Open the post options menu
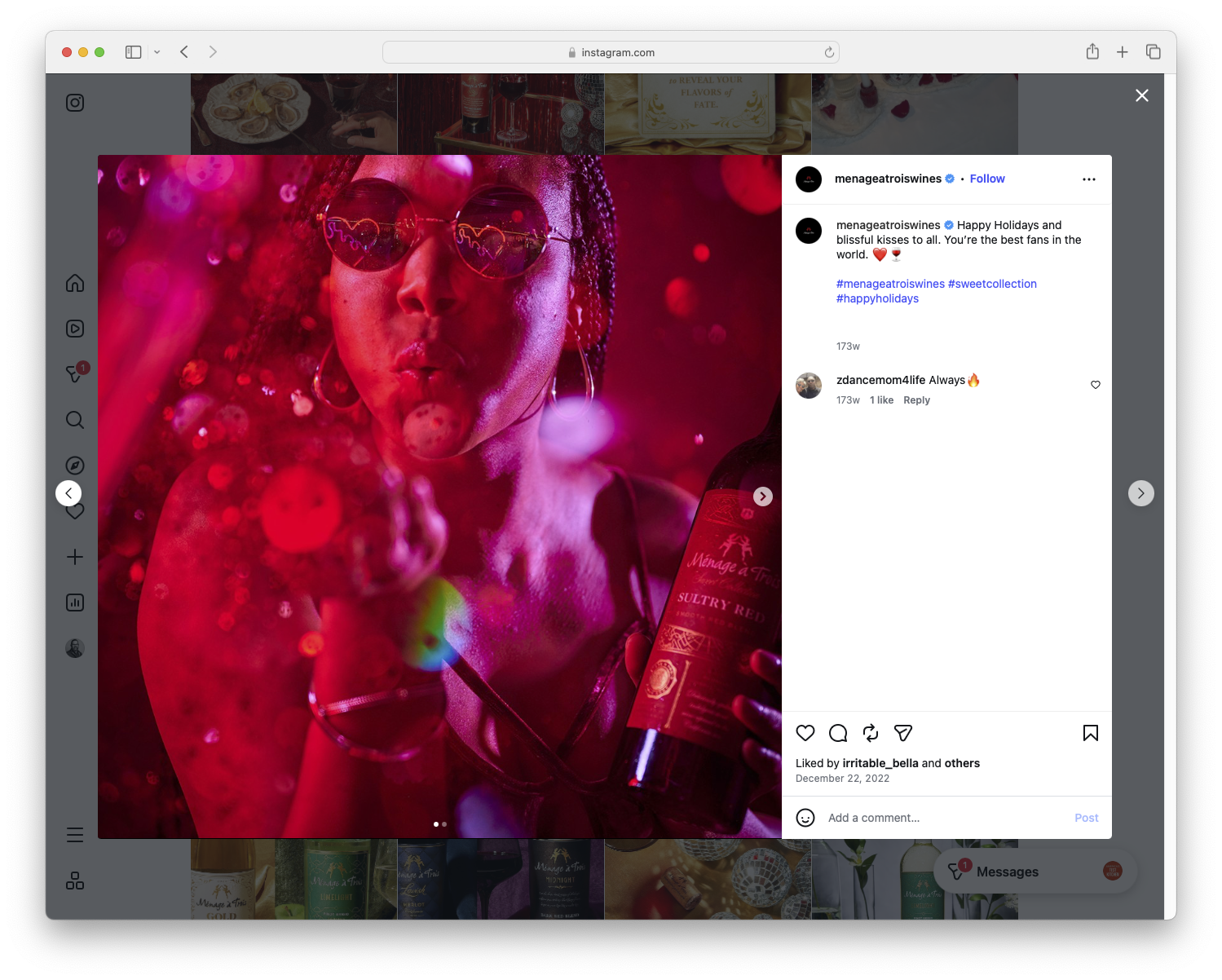1222x980 pixels. click(1089, 179)
